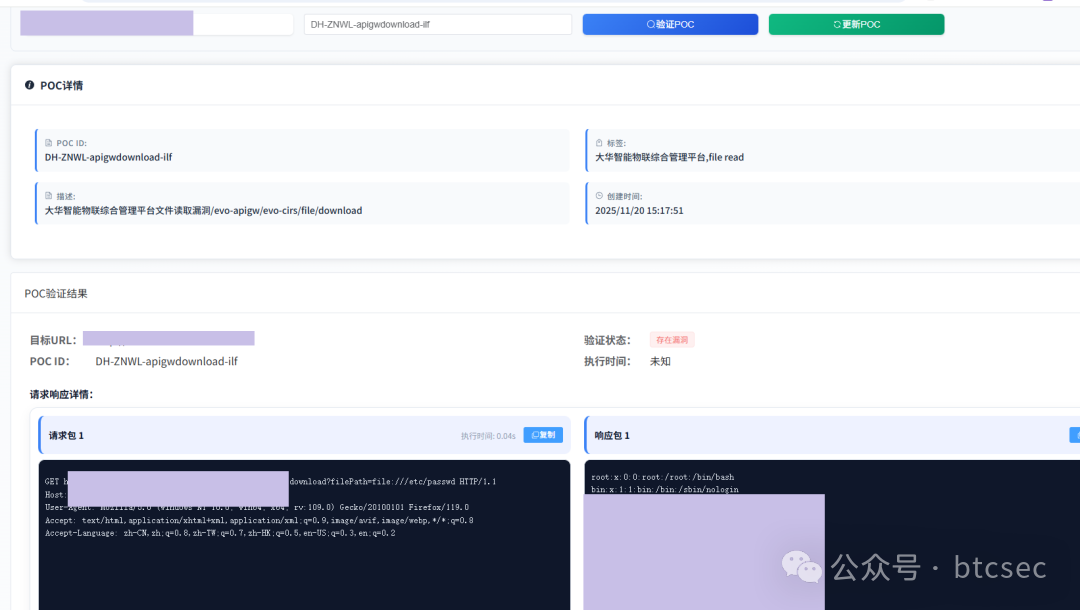Viewport: 1080px width, 610px height.
Task: Click the 存在漏洞 status badge
Action: [x=672, y=340]
